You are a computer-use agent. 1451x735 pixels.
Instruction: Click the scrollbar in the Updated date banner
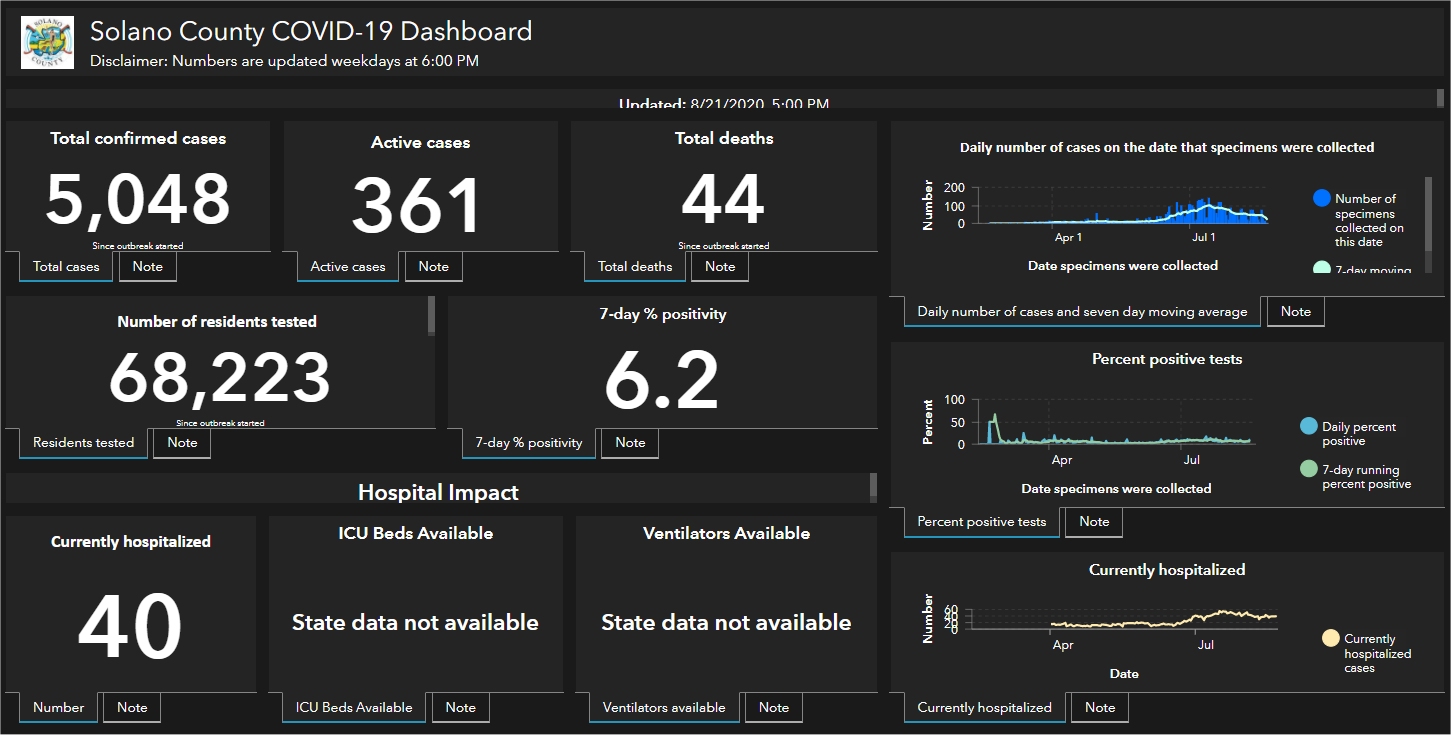click(x=1440, y=98)
